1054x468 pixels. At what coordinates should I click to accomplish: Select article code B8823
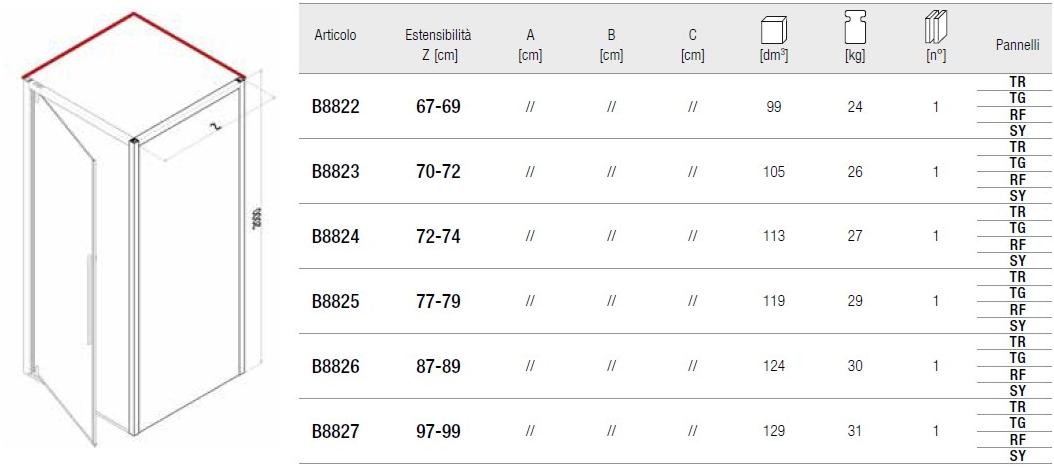pyautogui.click(x=336, y=171)
